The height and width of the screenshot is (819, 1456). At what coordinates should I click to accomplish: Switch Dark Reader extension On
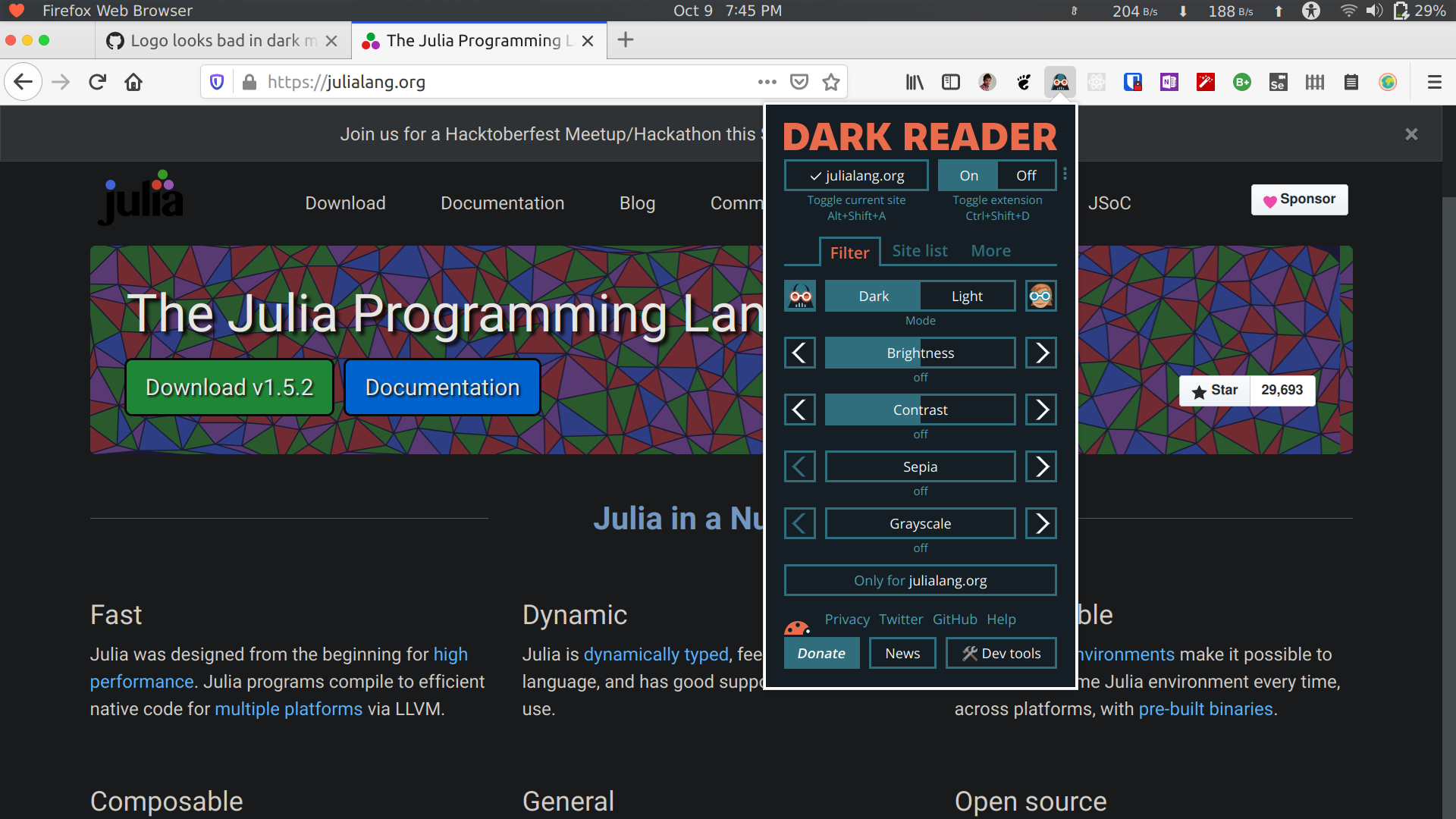pyautogui.click(x=968, y=175)
